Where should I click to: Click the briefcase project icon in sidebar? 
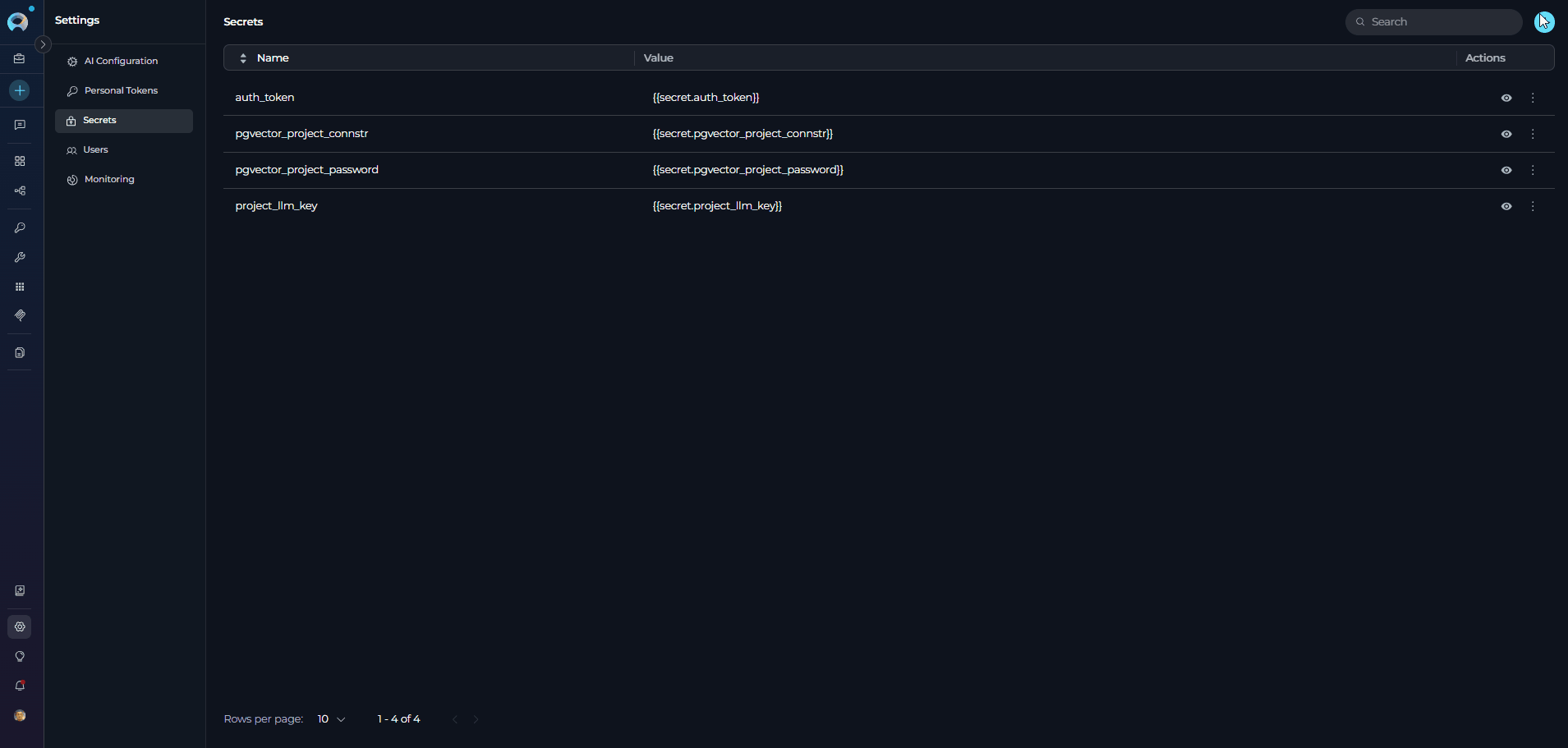[x=20, y=59]
